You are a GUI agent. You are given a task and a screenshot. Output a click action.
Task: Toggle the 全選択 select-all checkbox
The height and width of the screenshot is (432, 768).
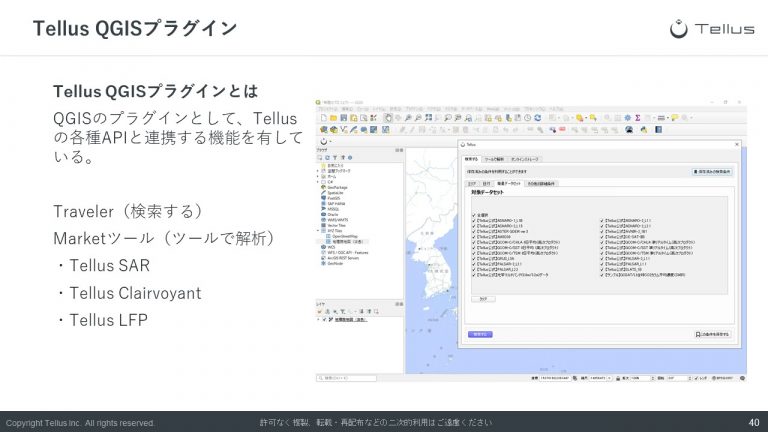(474, 215)
